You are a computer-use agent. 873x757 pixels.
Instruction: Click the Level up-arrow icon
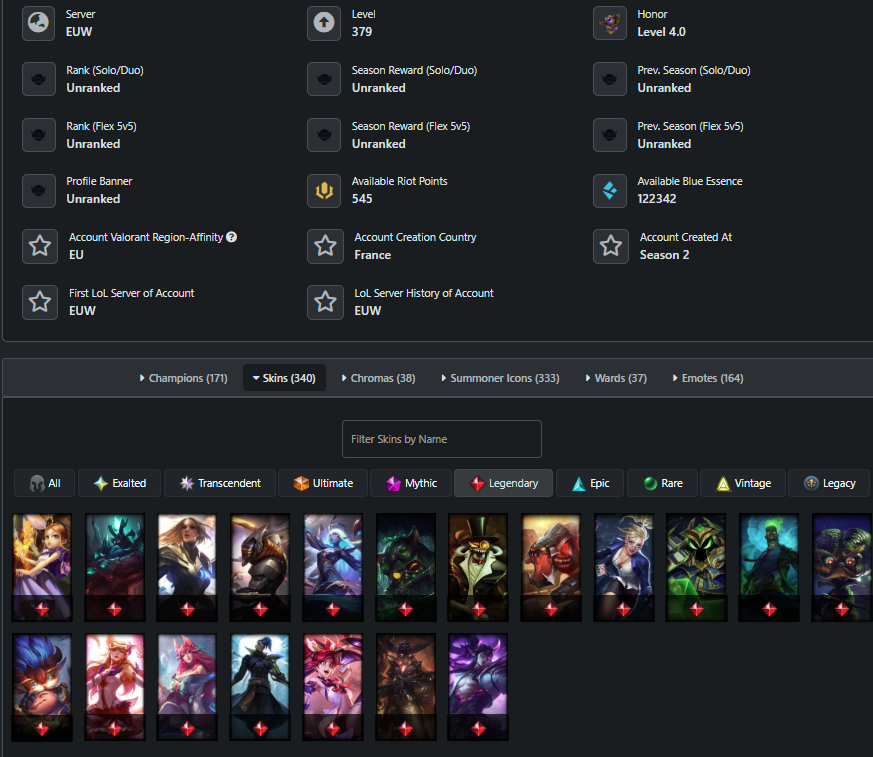324,23
